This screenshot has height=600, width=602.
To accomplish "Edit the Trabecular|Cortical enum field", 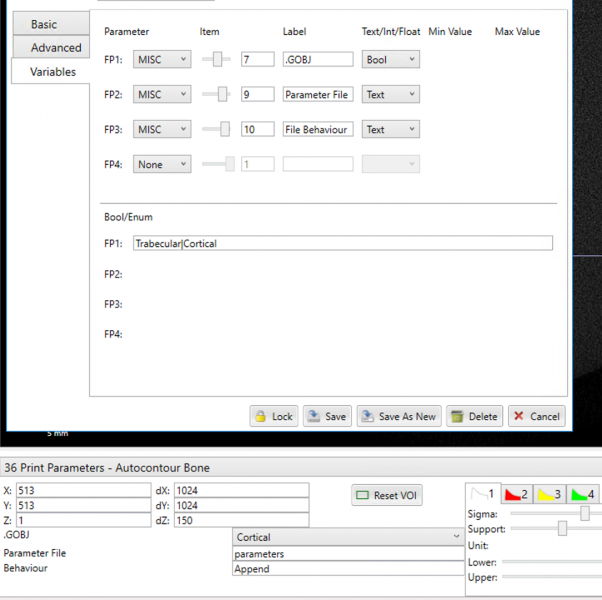I will 343,243.
